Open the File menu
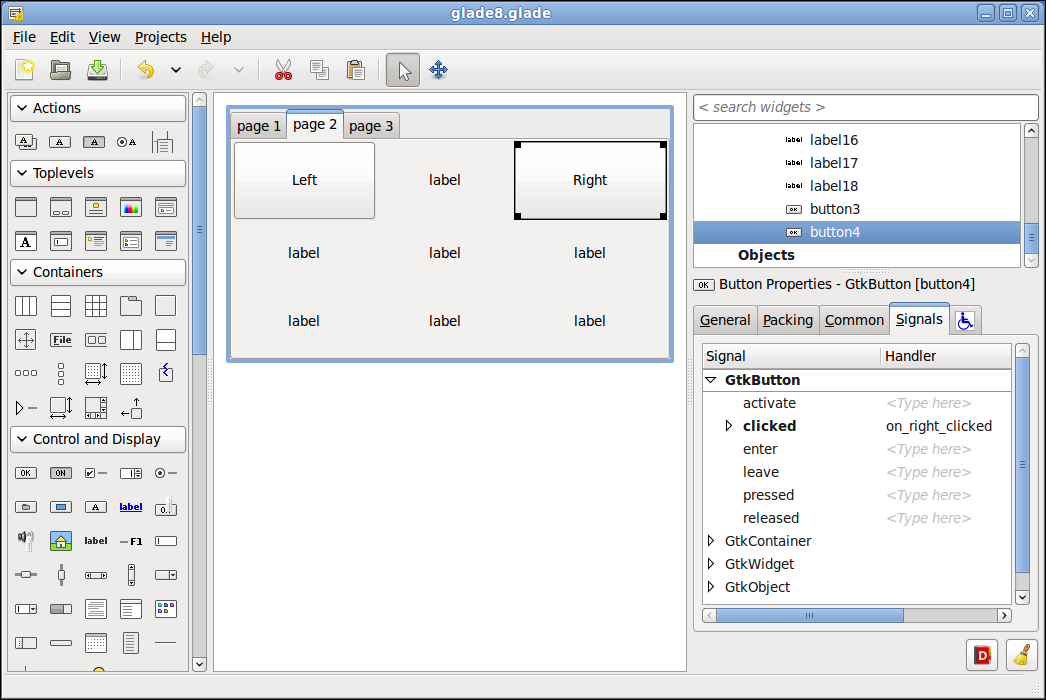 [x=25, y=37]
